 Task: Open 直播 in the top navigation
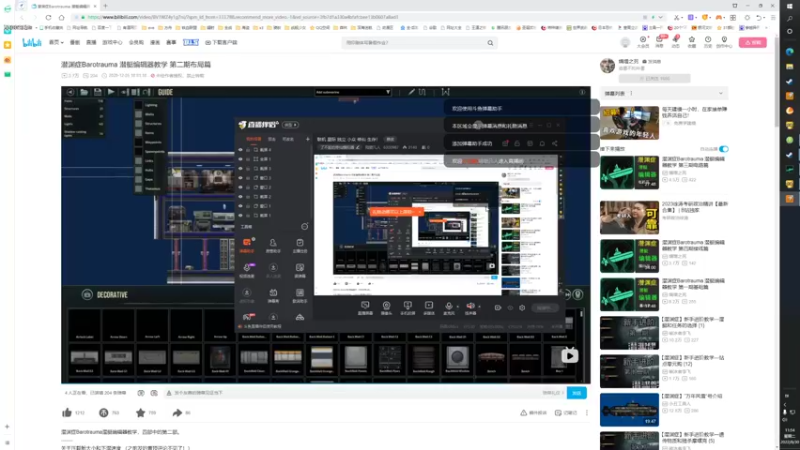tap(91, 43)
